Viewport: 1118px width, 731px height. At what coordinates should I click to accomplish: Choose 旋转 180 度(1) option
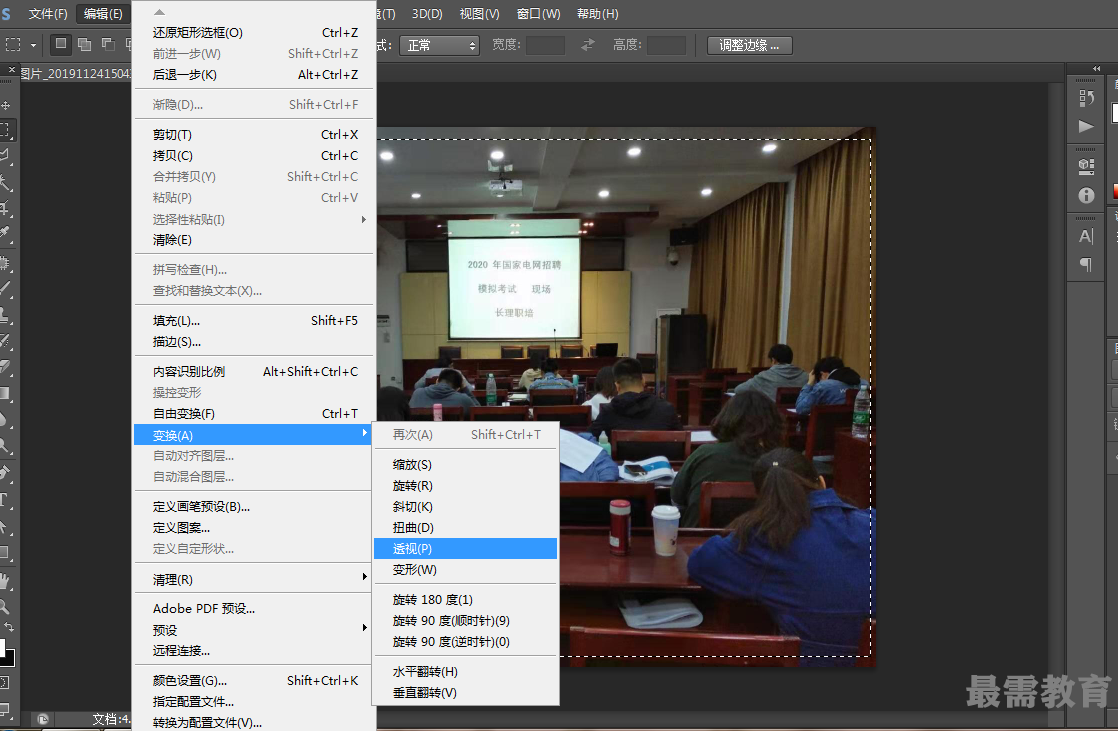465,600
